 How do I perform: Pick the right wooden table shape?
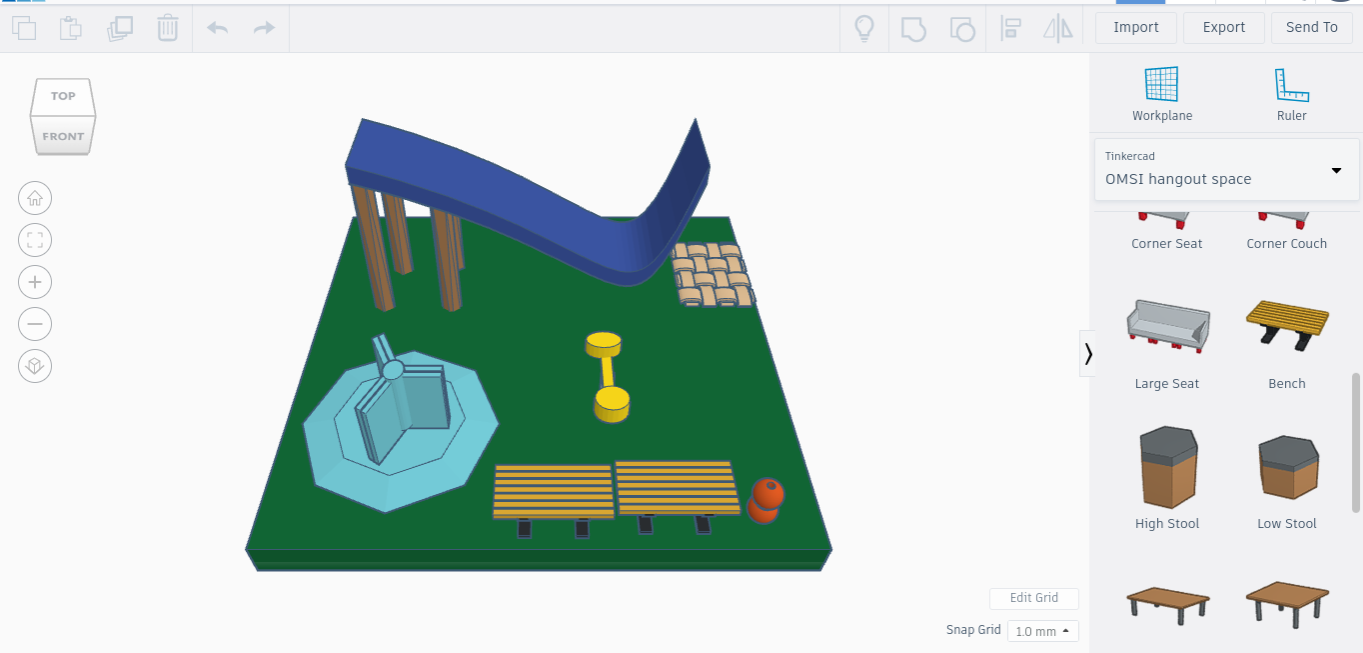click(x=1287, y=604)
